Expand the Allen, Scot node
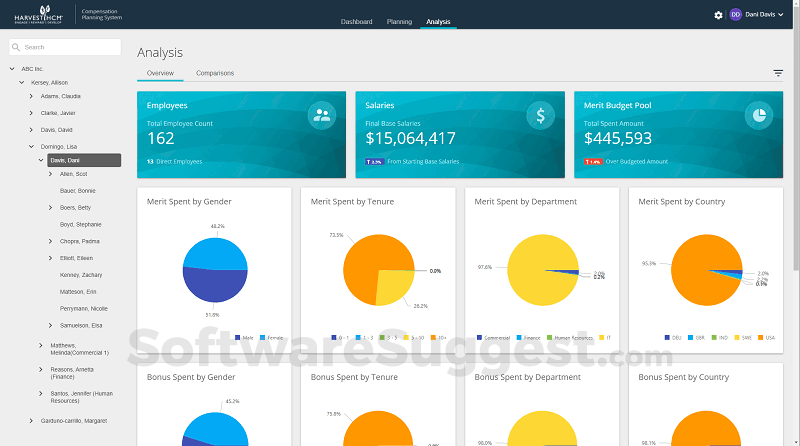Viewport: 800px width, 446px height. [51, 174]
